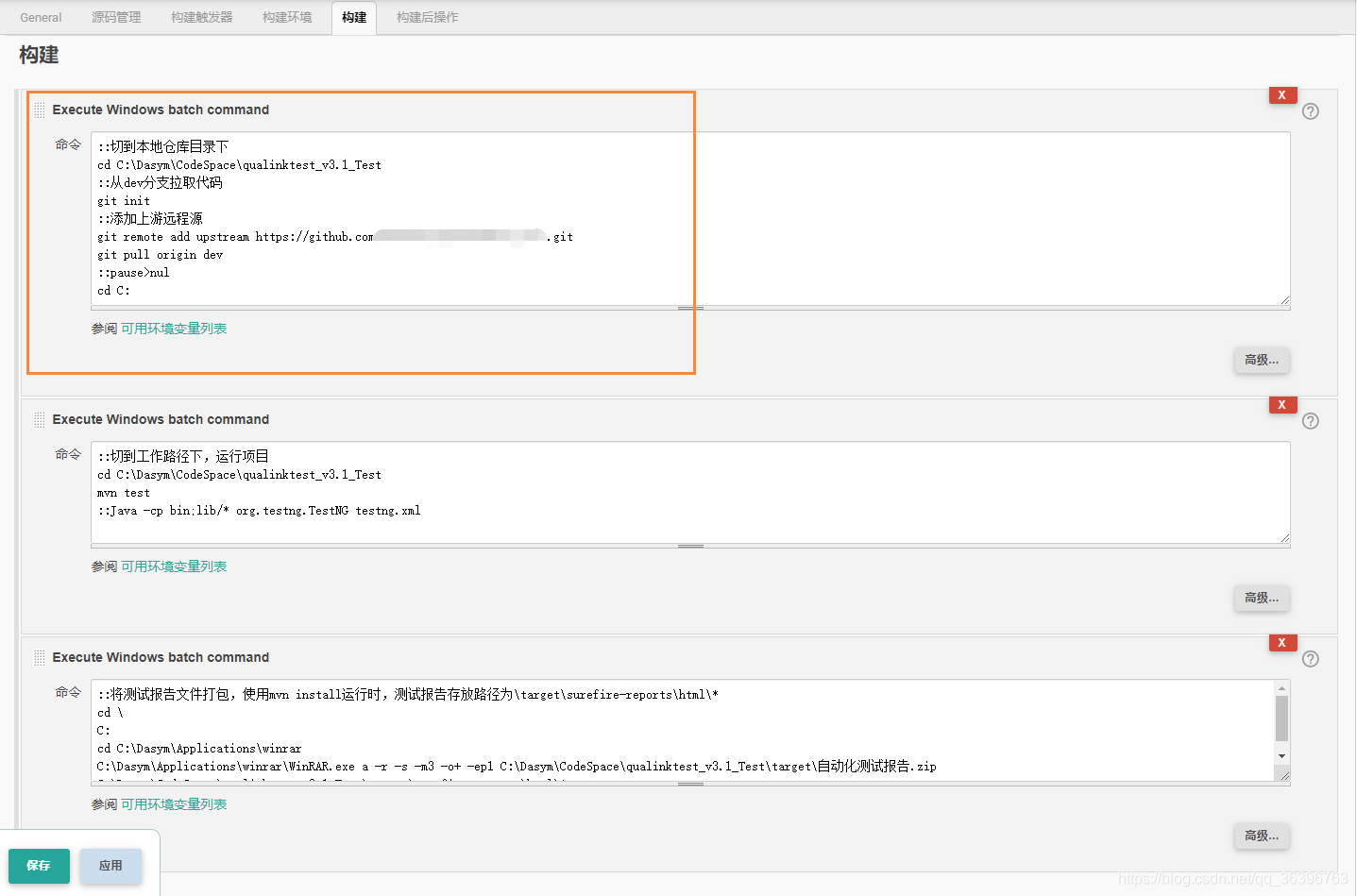The image size is (1357, 896).
Task: Delete the mvn test batch command step
Action: click(1282, 404)
